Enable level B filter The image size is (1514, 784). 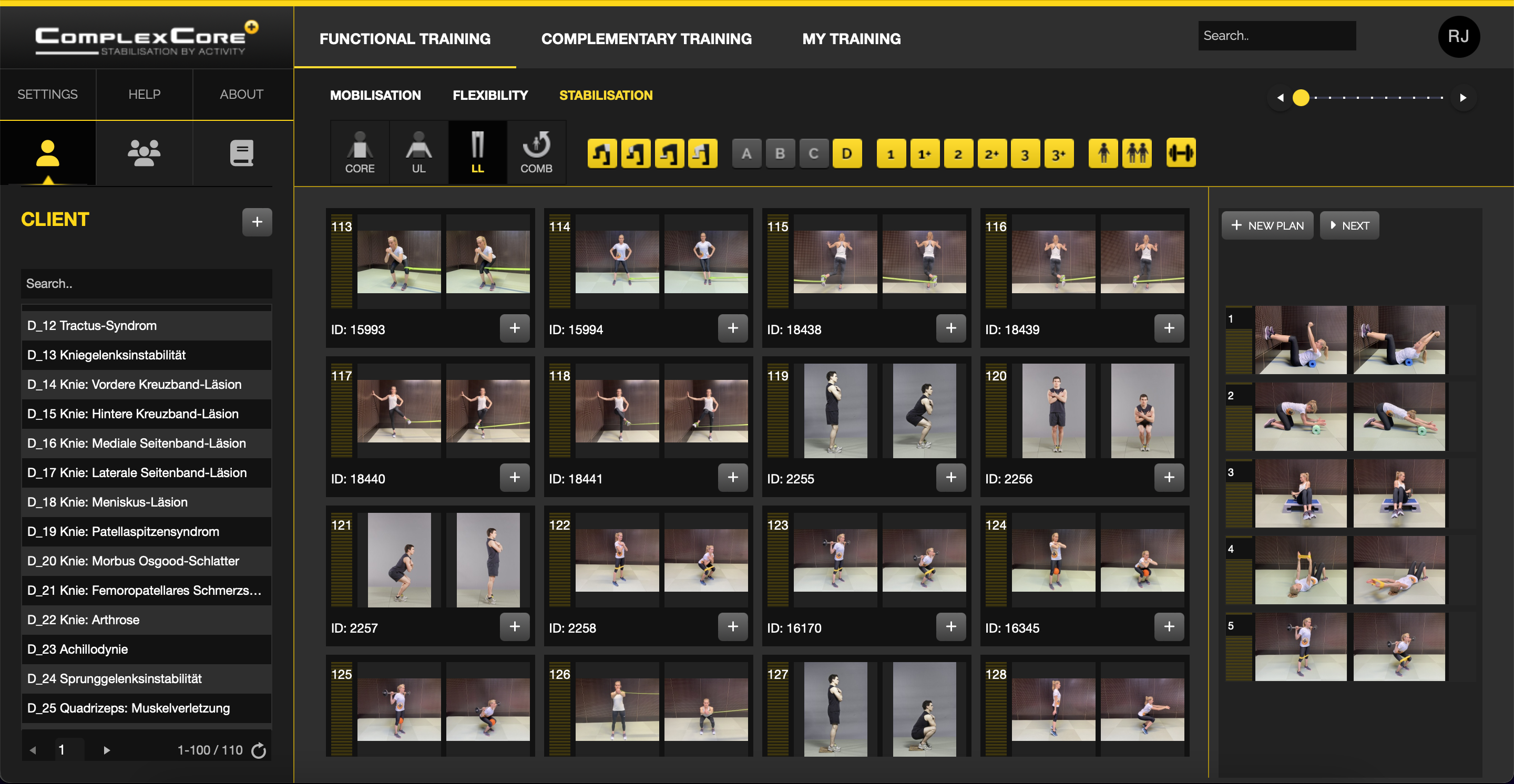780,154
